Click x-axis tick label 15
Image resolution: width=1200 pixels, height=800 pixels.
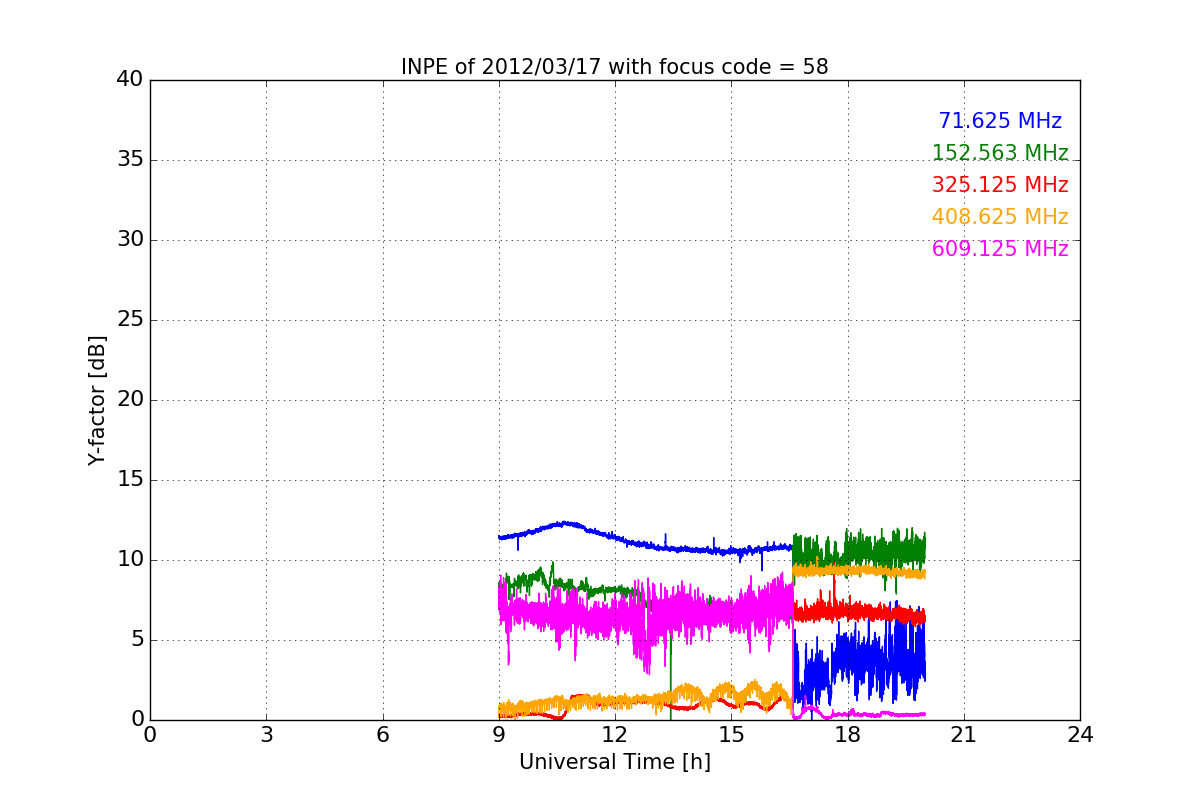tap(731, 734)
